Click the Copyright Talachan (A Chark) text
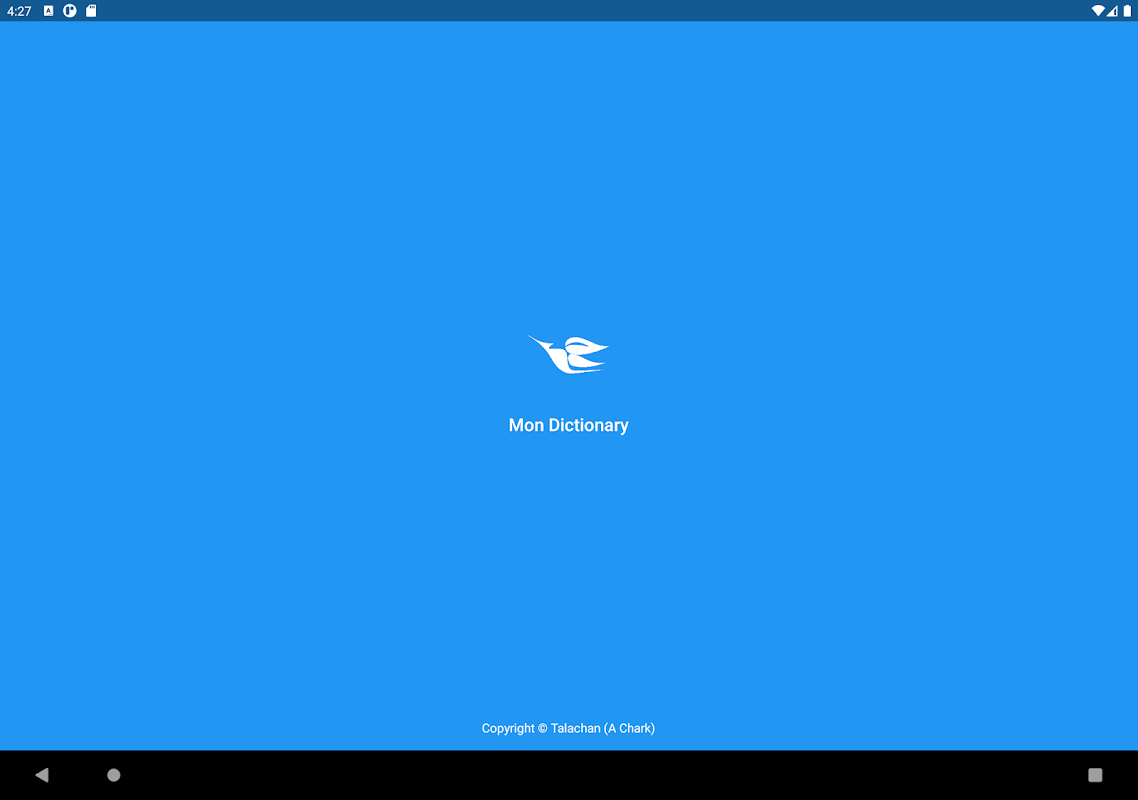Screen dimensions: 1138x800 coord(568,728)
